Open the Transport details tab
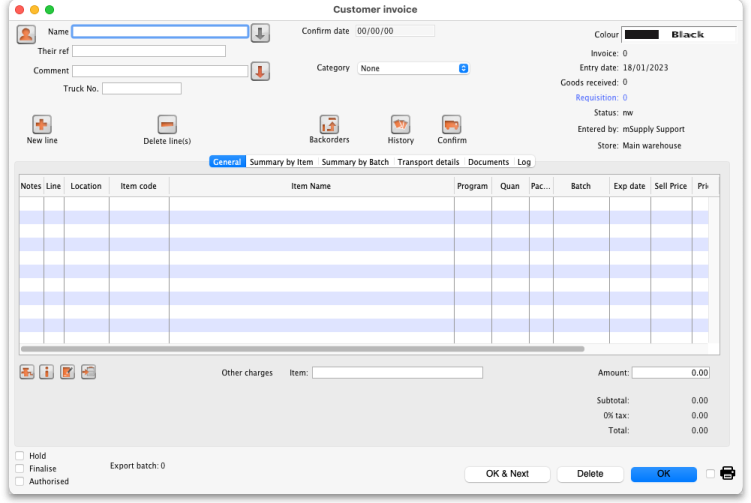The width and height of the screenshot is (751, 503). [428, 162]
